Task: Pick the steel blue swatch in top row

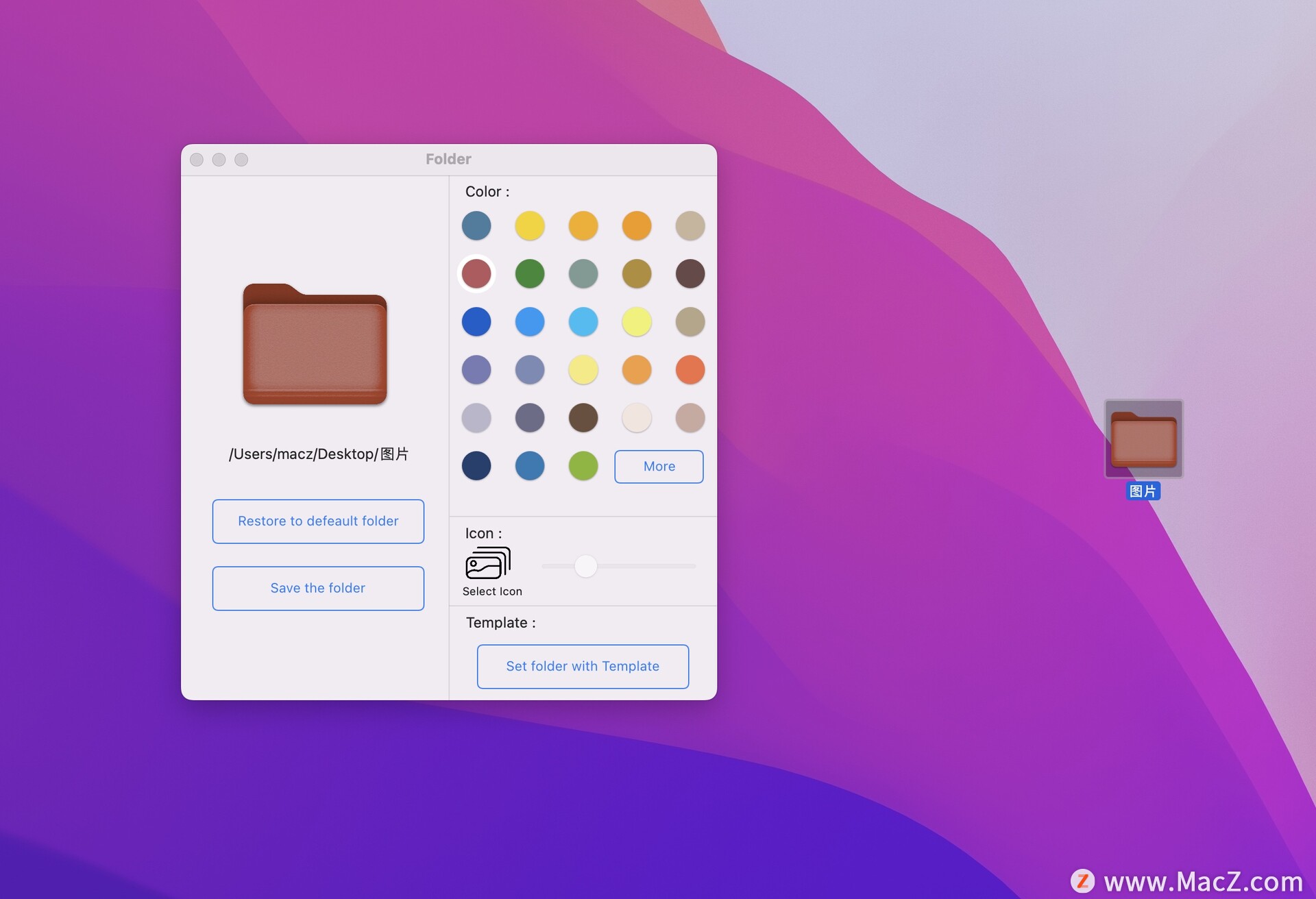Action: [x=476, y=225]
